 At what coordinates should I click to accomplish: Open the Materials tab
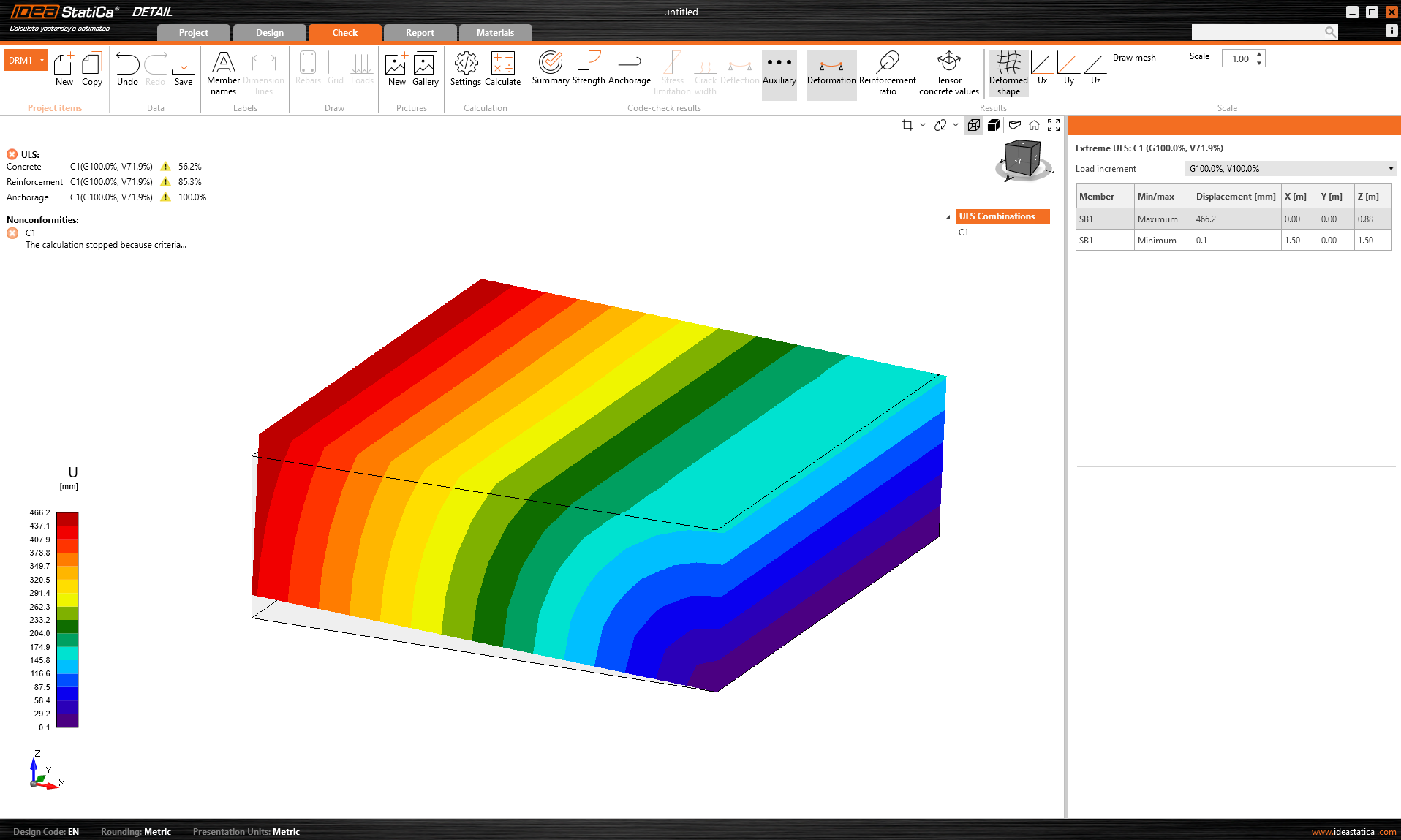tap(495, 33)
